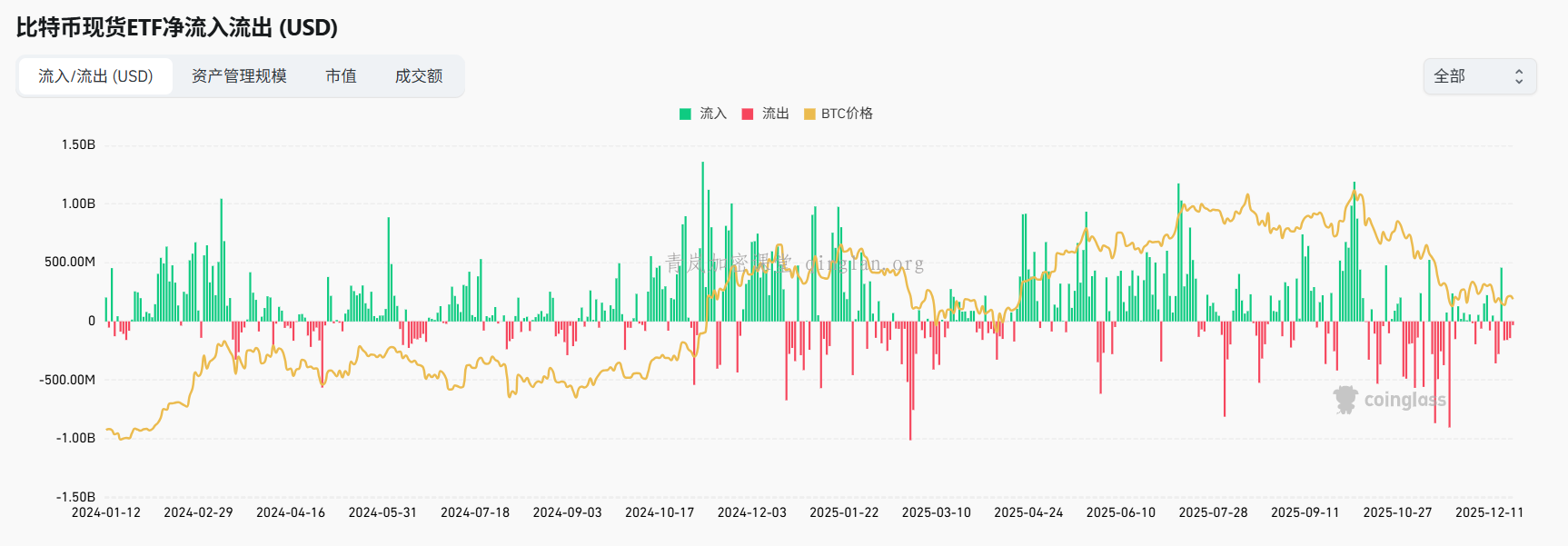Image resolution: width=1568 pixels, height=546 pixels.
Task: Click the up-down chevron in 全部 selector
Action: [1518, 76]
